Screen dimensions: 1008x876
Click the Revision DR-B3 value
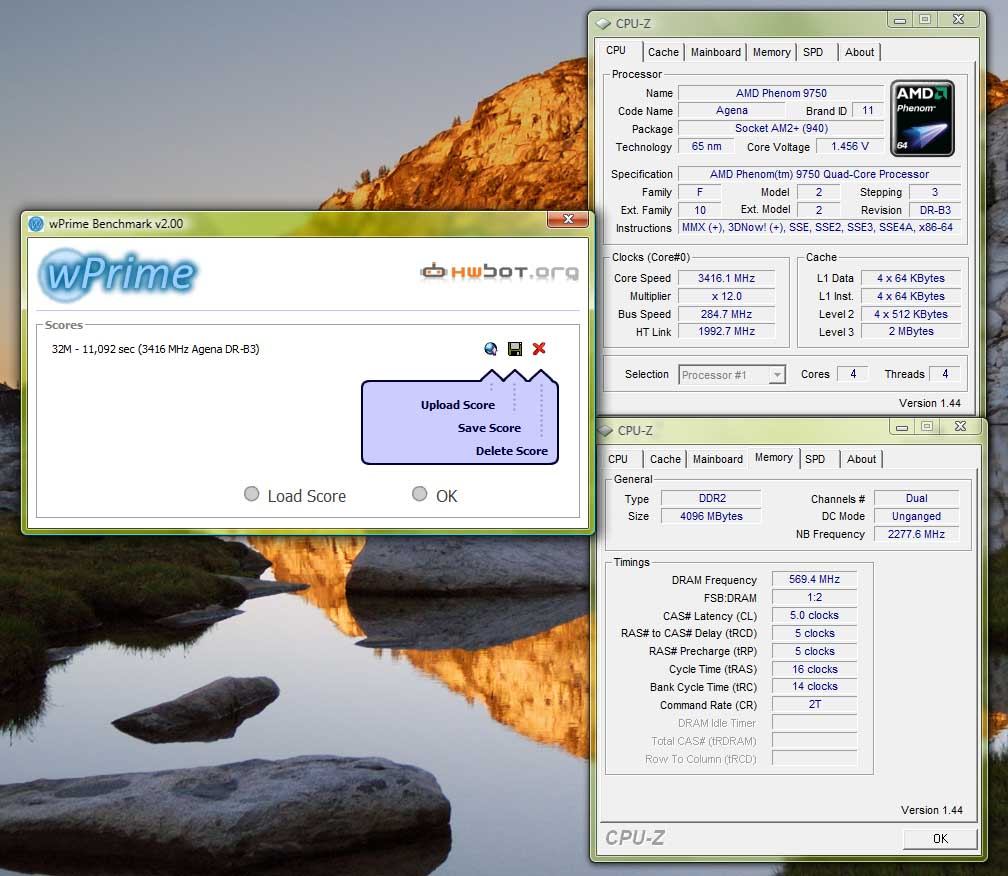935,210
